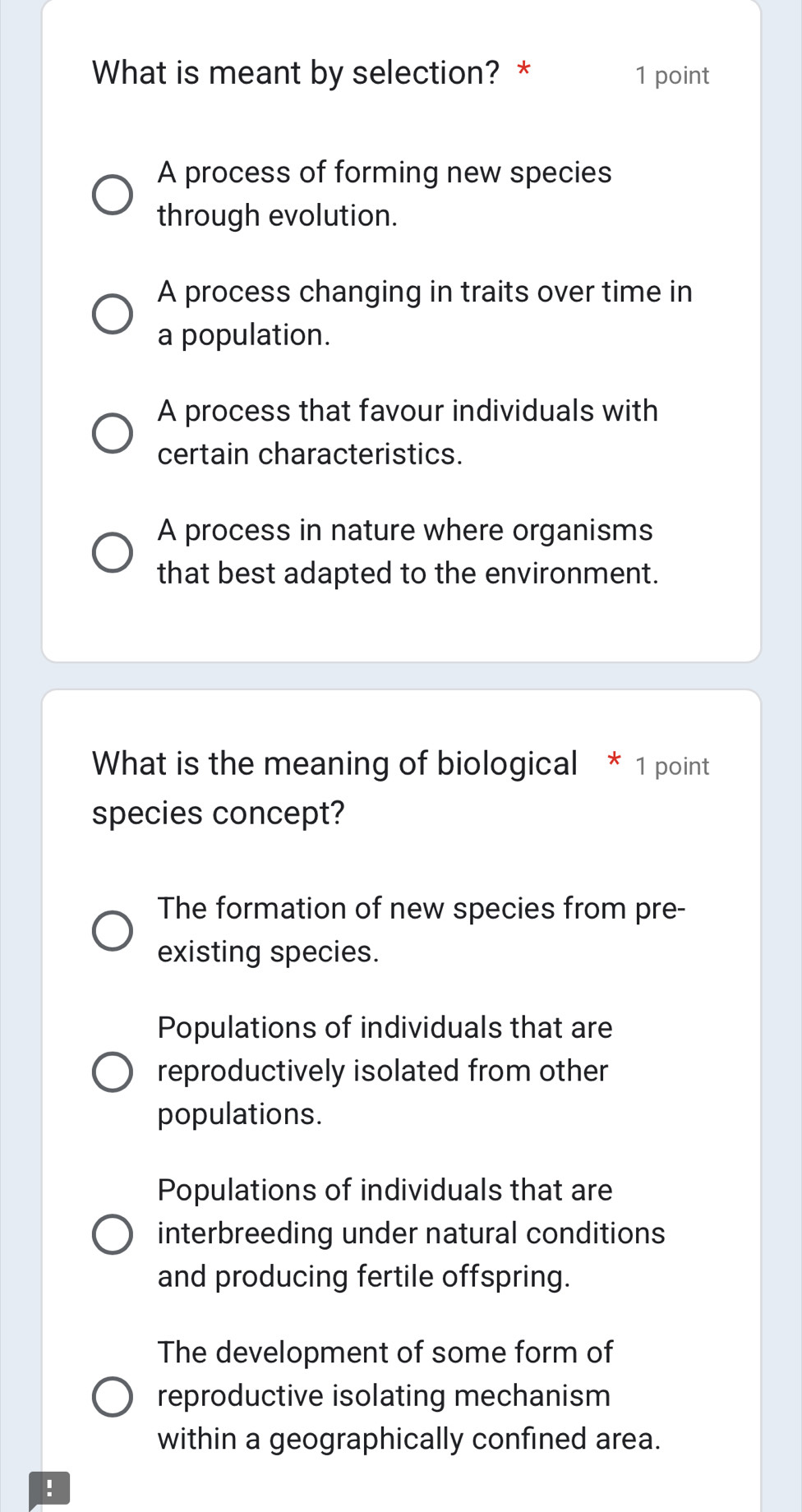Select "Populations of individuals that are interbreeding under natural conditions"
The width and height of the screenshot is (802, 1512).
coord(113,1232)
